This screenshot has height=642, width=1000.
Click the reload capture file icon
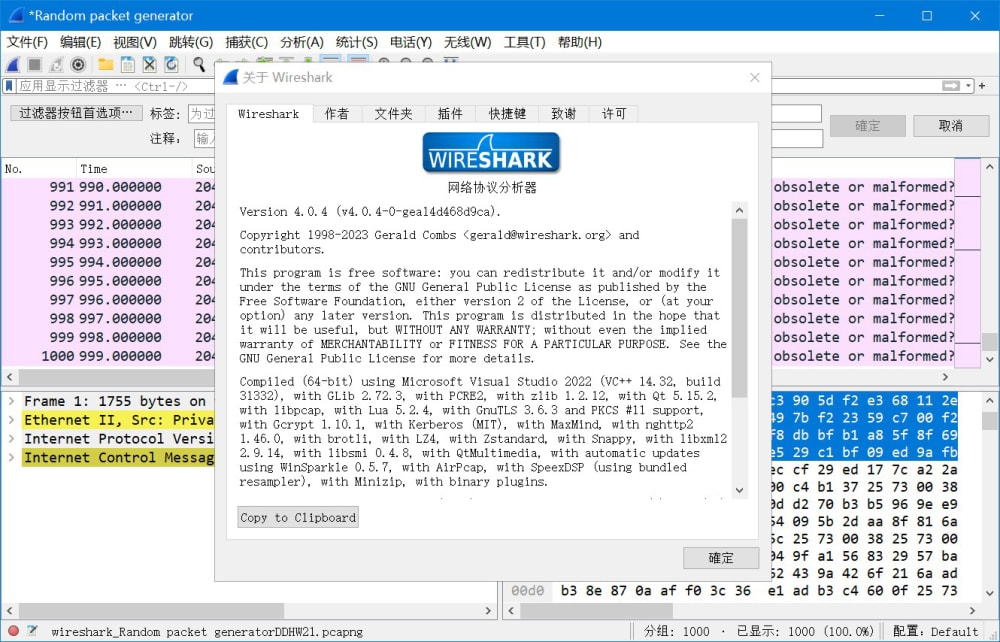[171, 64]
